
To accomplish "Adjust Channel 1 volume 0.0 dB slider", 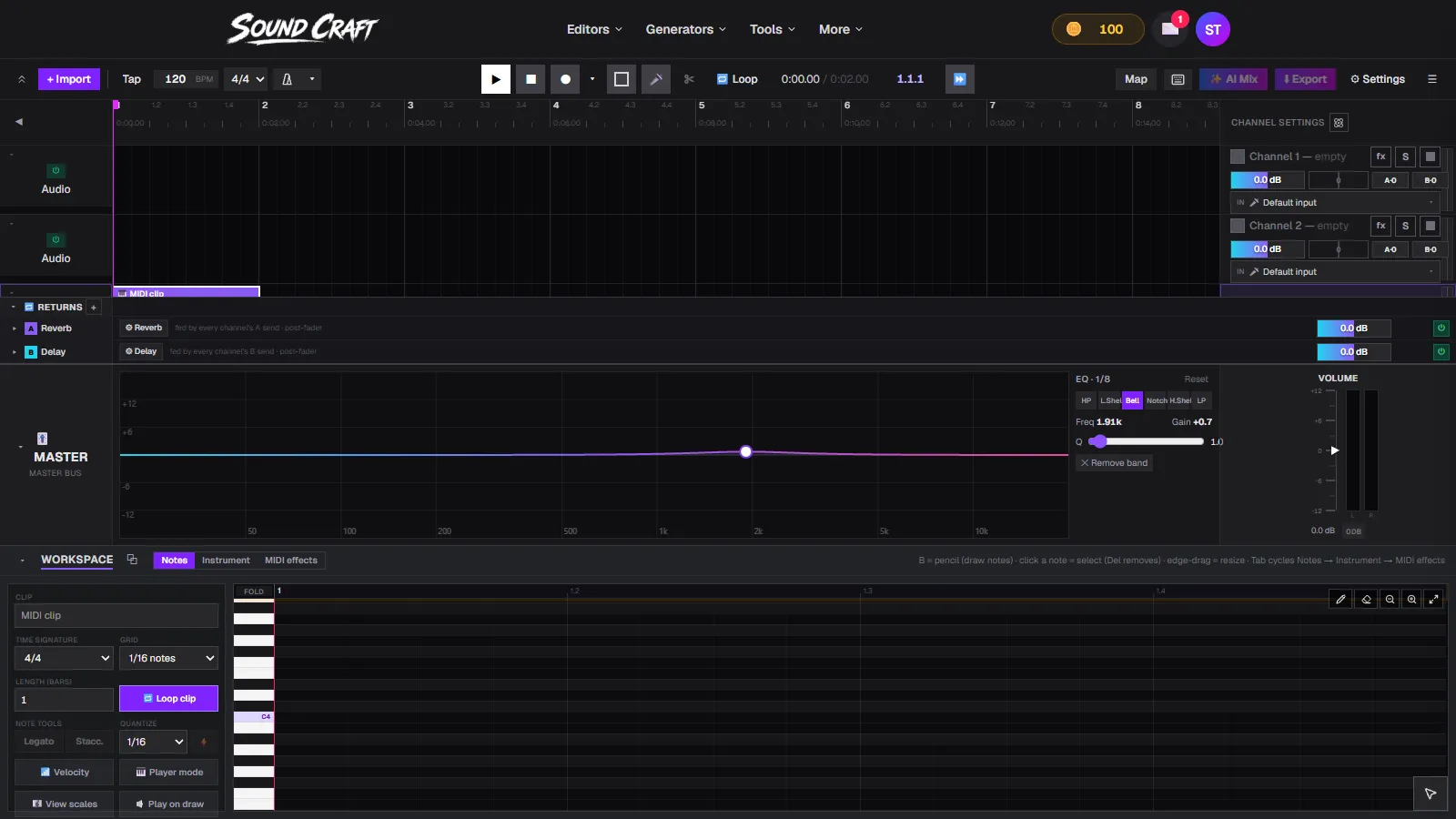I will coord(1268,180).
